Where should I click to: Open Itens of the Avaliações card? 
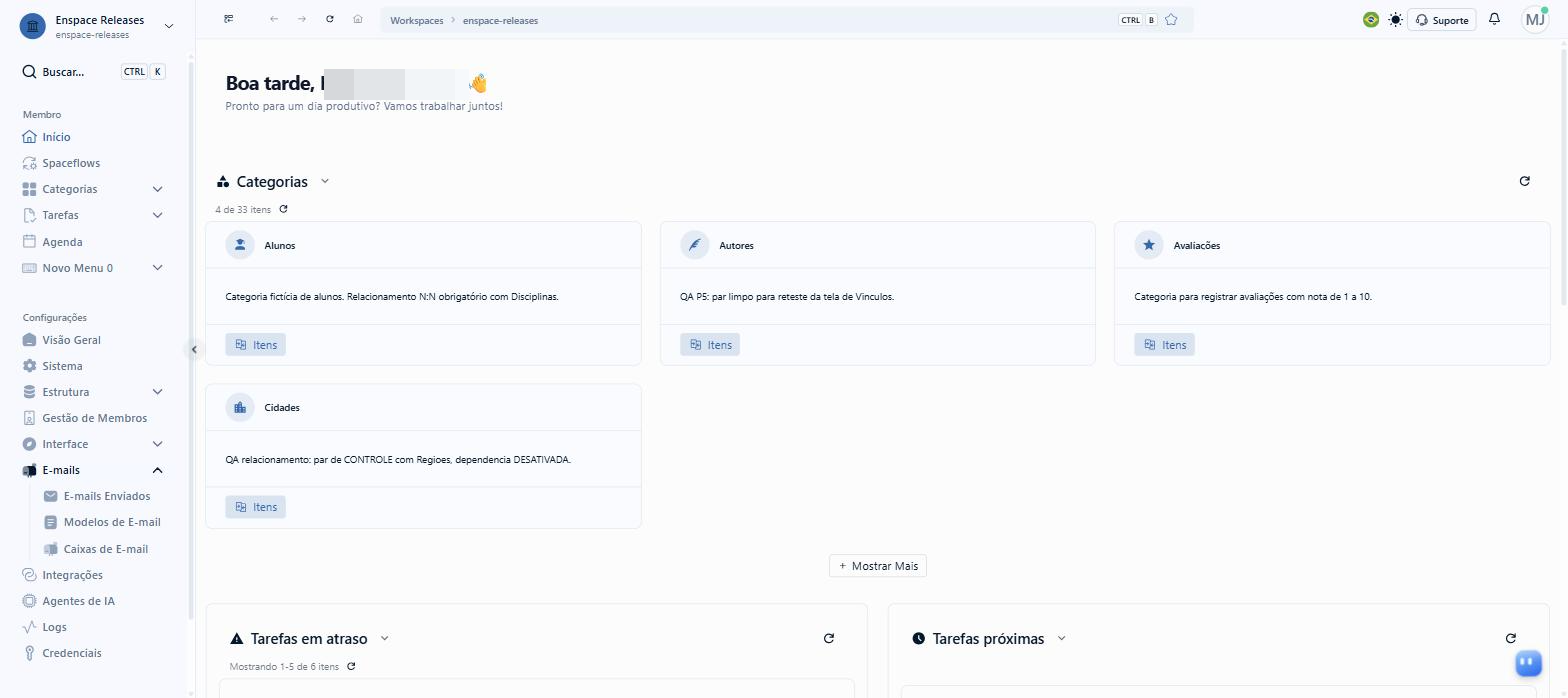[x=1164, y=345]
